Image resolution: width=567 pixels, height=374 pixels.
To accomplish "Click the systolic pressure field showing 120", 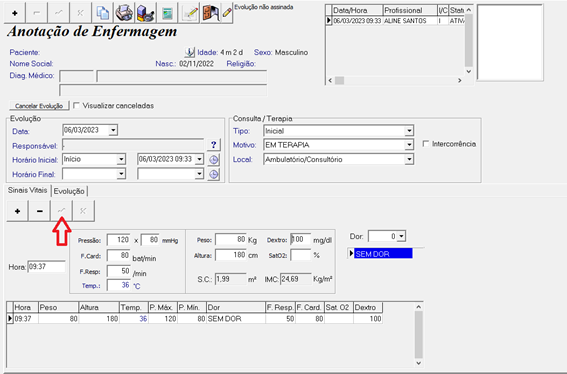I will point(119,240).
